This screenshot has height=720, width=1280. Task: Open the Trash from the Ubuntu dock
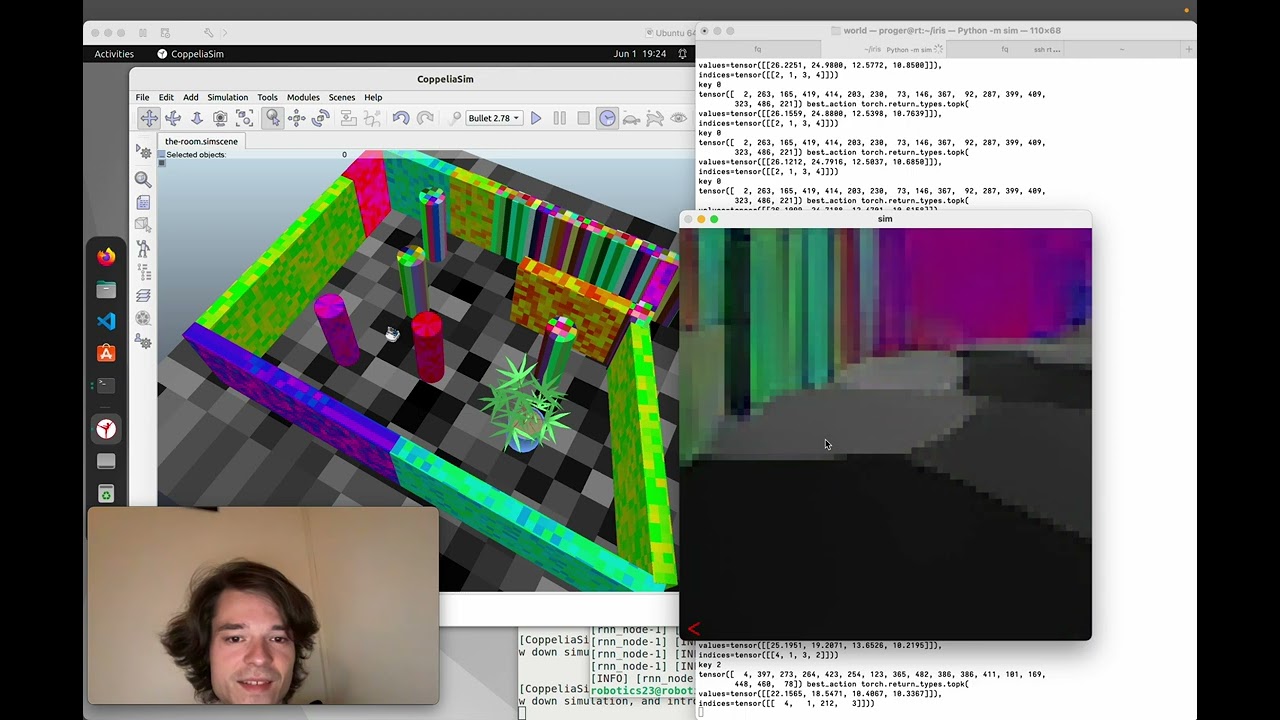click(x=106, y=494)
